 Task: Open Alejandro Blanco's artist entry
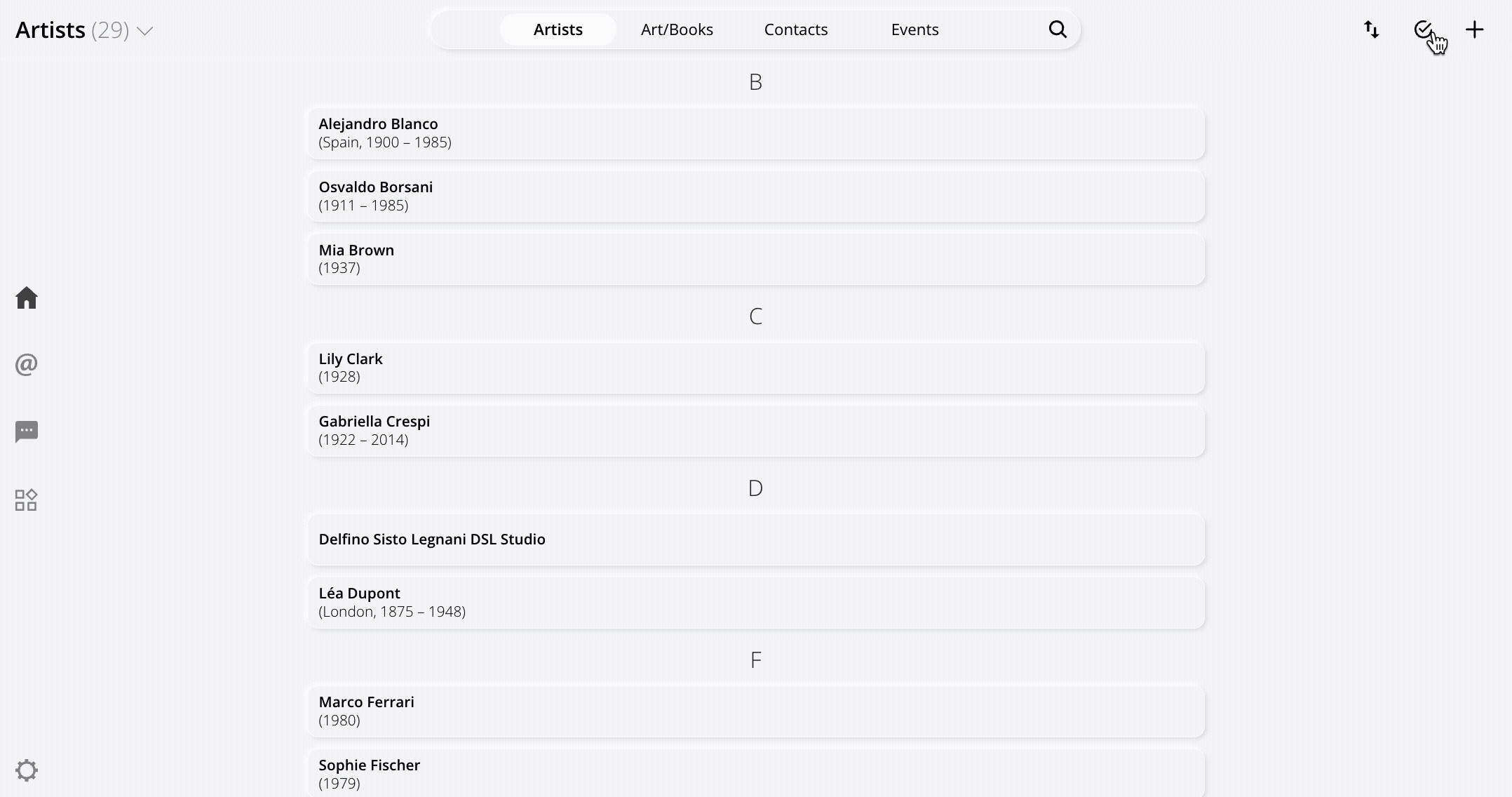point(755,133)
